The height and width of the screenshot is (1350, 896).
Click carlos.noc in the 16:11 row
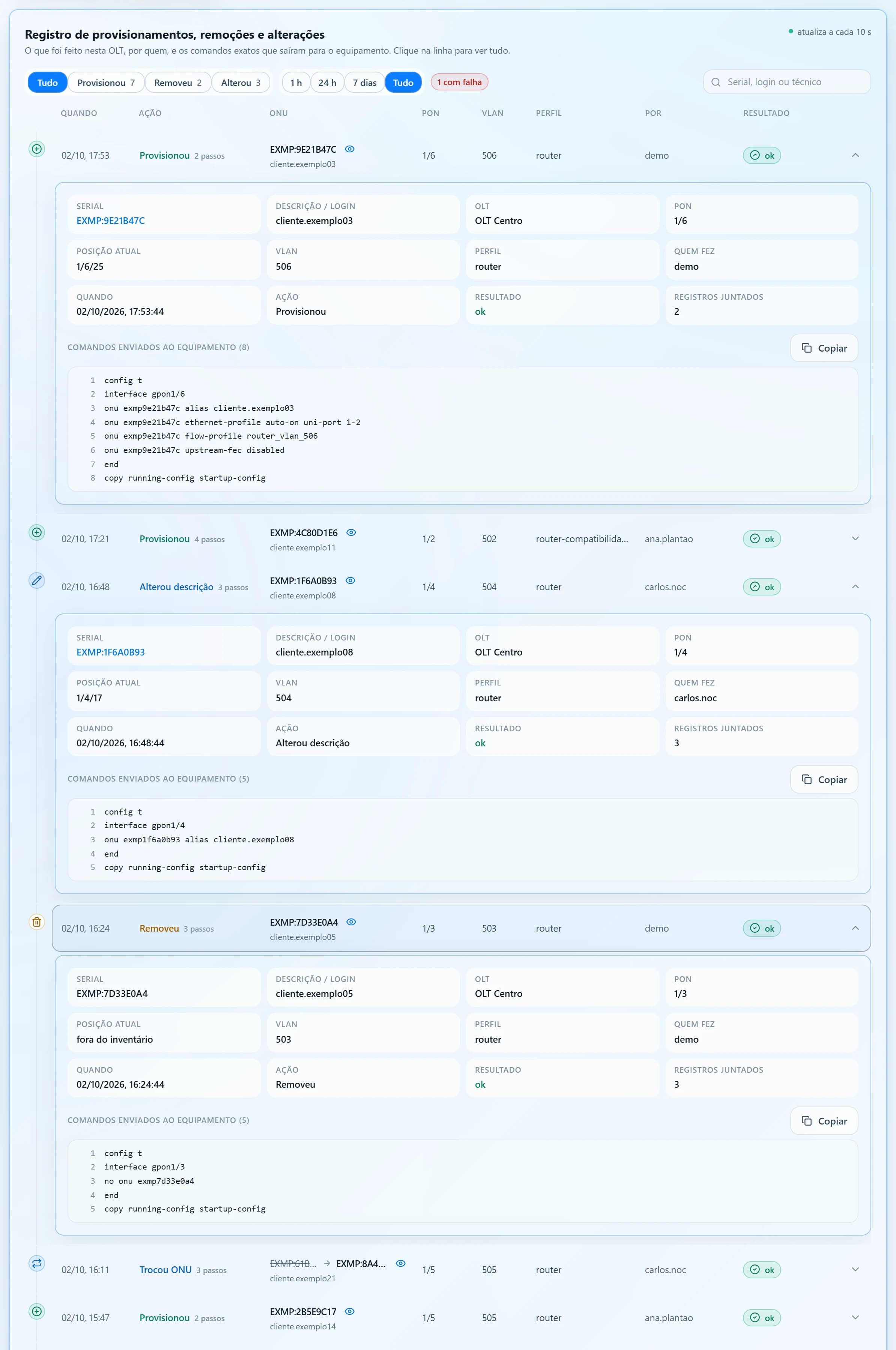pyautogui.click(x=665, y=1269)
